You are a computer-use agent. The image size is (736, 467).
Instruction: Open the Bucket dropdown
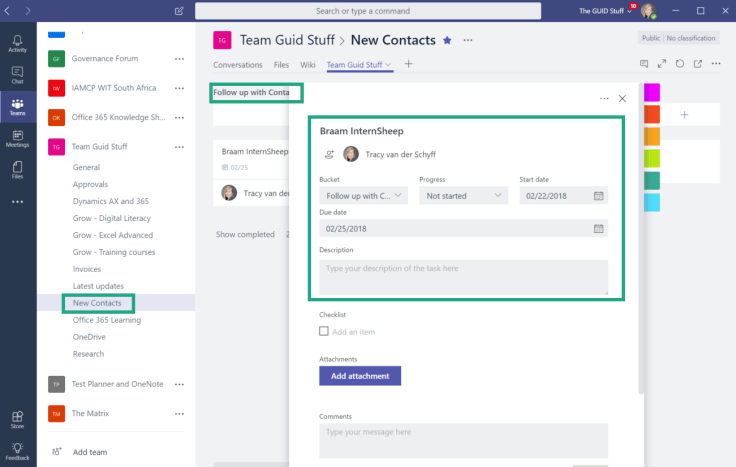click(x=363, y=196)
